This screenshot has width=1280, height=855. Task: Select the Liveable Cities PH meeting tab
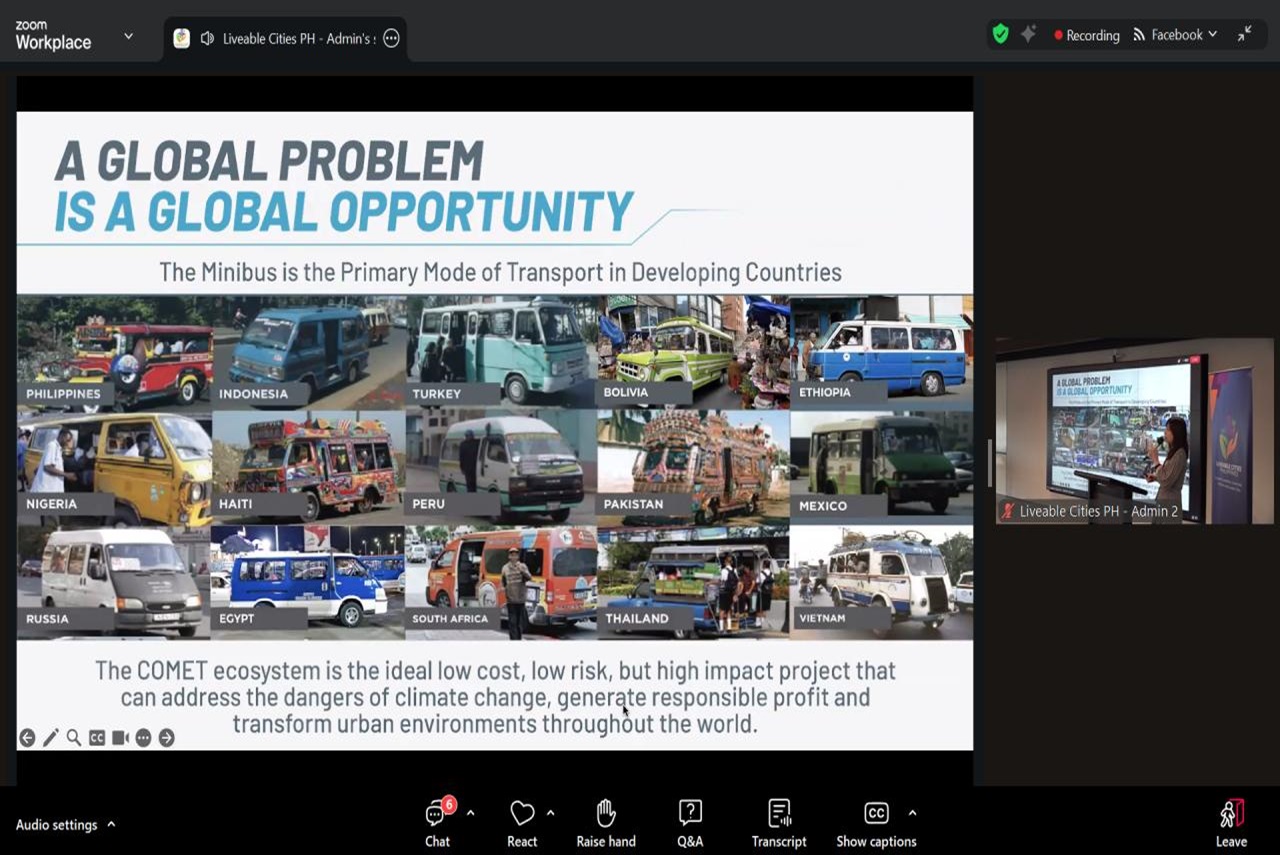click(285, 38)
